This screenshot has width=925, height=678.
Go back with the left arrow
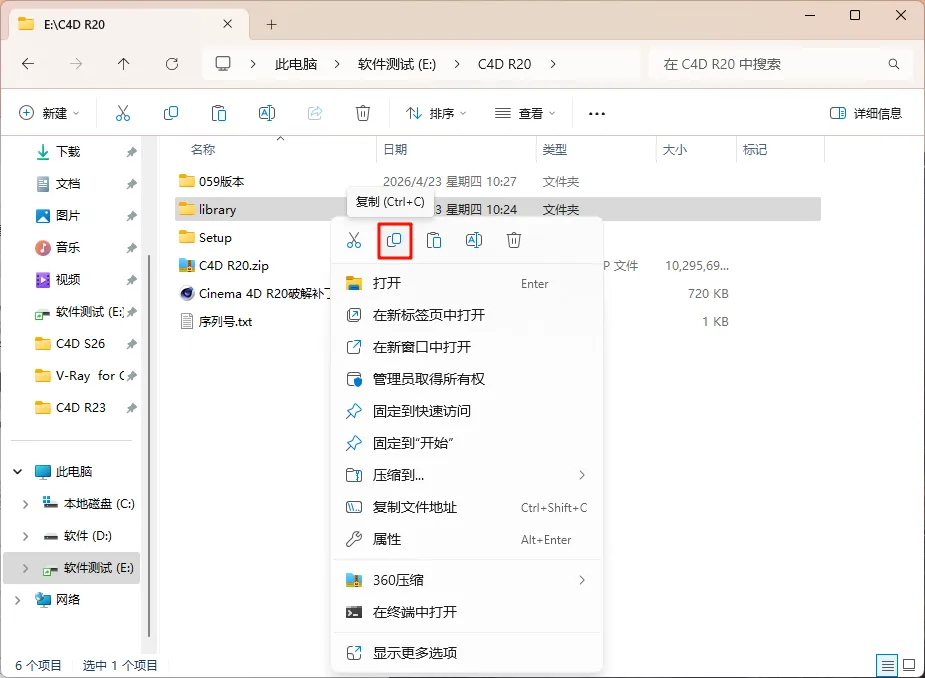pyautogui.click(x=28, y=64)
